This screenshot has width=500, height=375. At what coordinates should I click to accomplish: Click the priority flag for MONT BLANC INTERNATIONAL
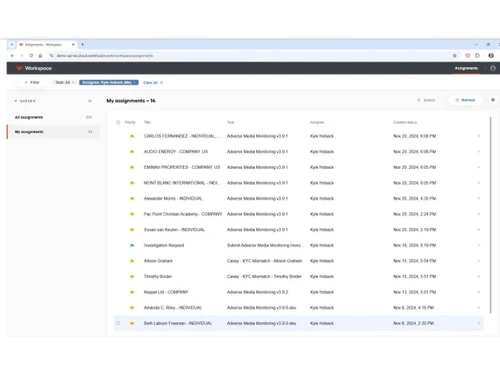[x=132, y=183]
